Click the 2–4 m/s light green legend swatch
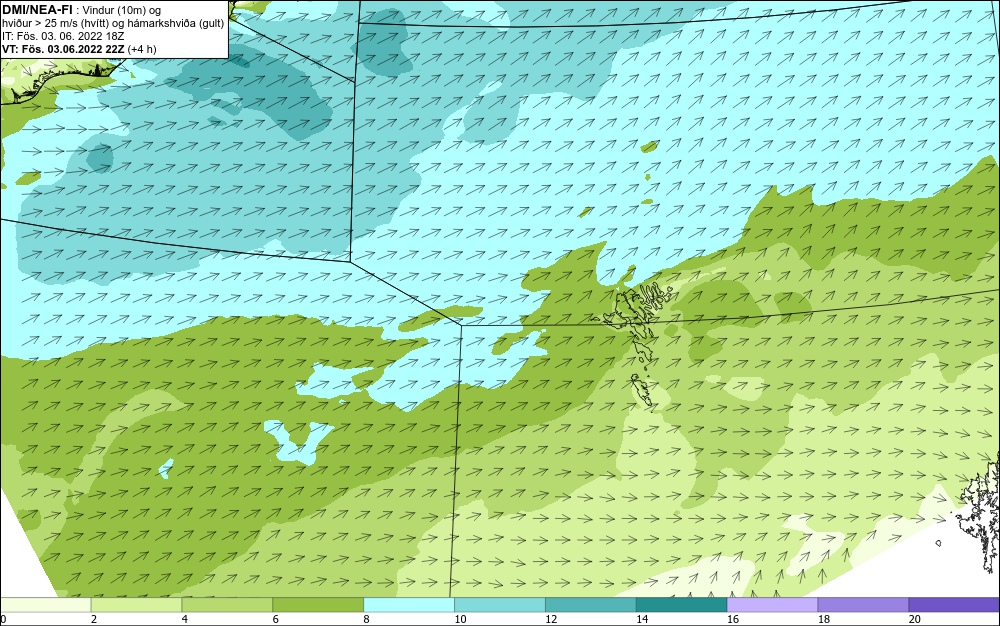Viewport: 1000px width, 626px height. 136,605
